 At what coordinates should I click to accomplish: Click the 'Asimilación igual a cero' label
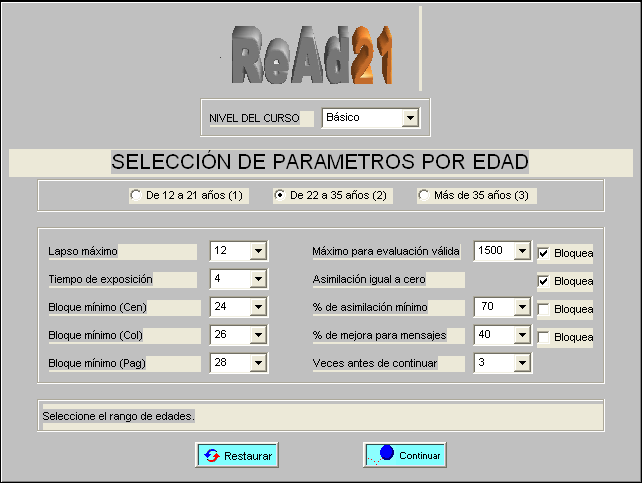(x=369, y=279)
